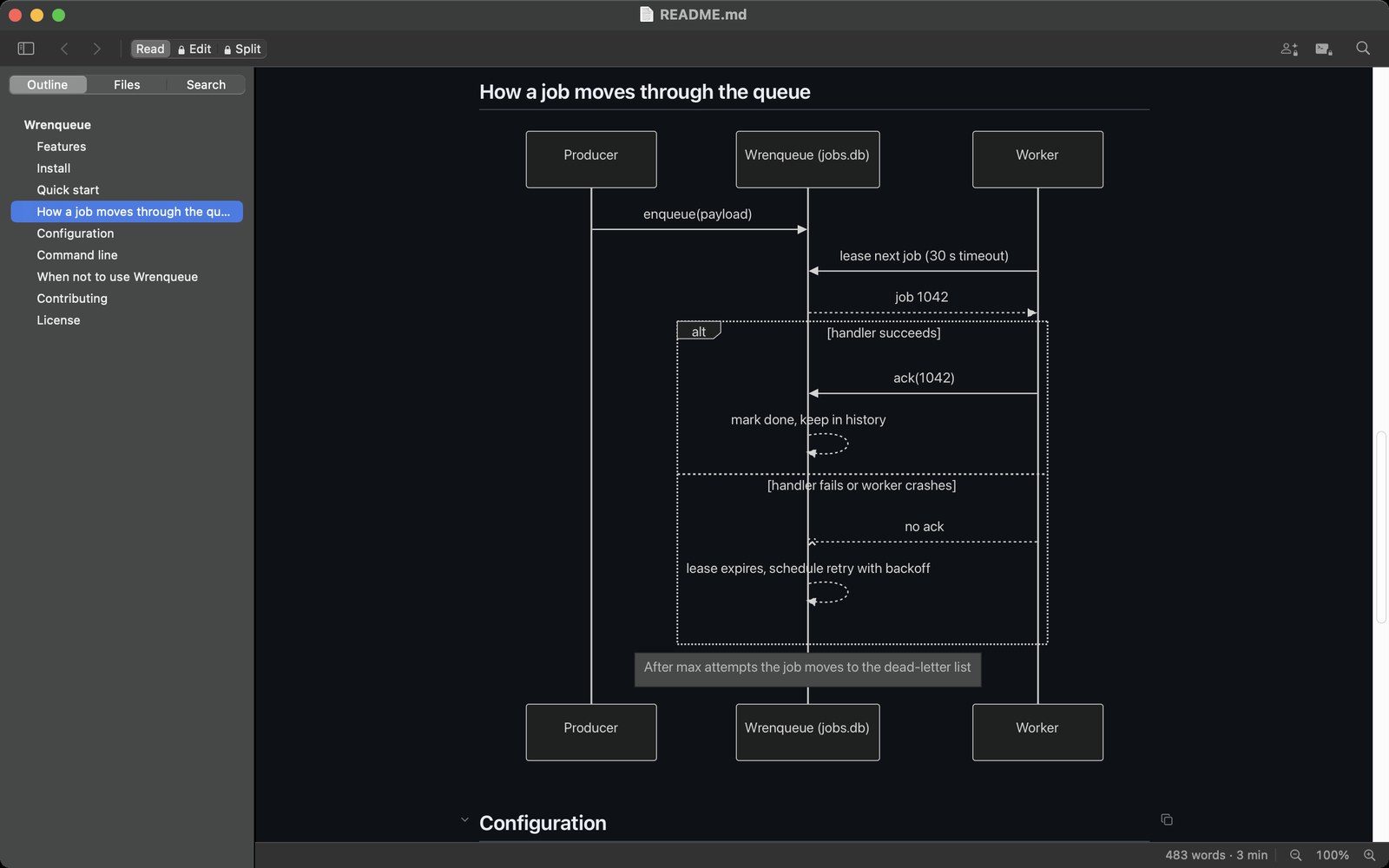This screenshot has height=868, width=1389.
Task: Toggle the sidebar panel icon
Action: click(x=26, y=49)
